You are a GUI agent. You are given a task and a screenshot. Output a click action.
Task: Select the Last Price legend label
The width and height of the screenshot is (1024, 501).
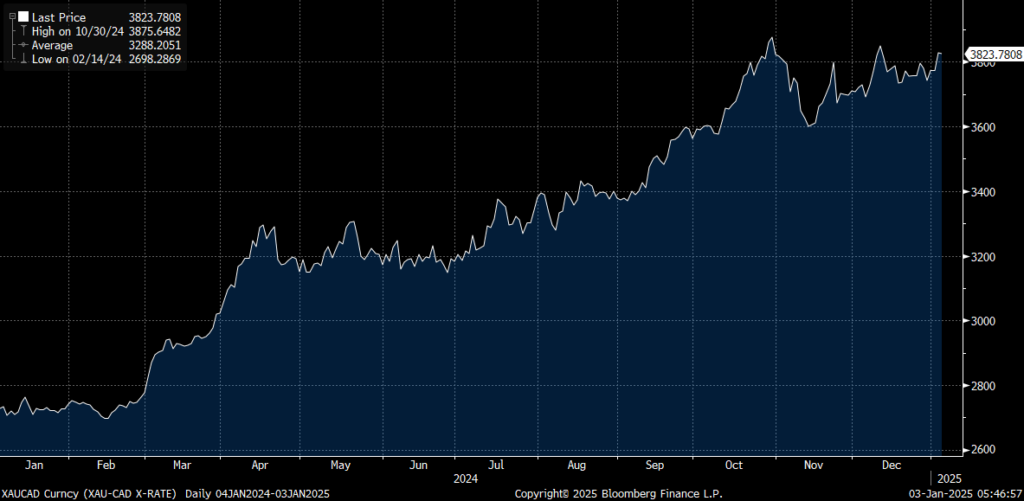59,18
